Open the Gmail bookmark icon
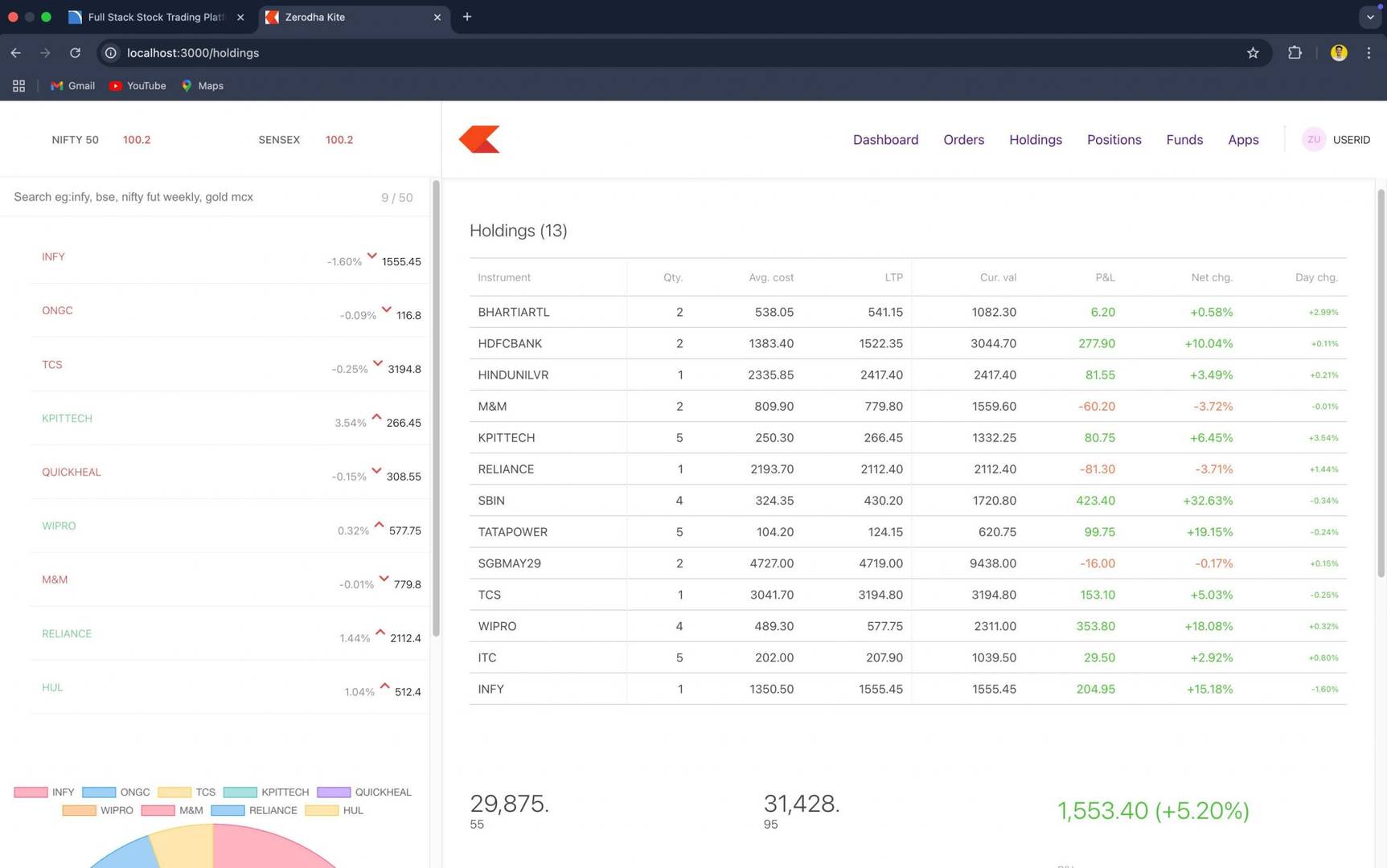 pyautogui.click(x=57, y=85)
